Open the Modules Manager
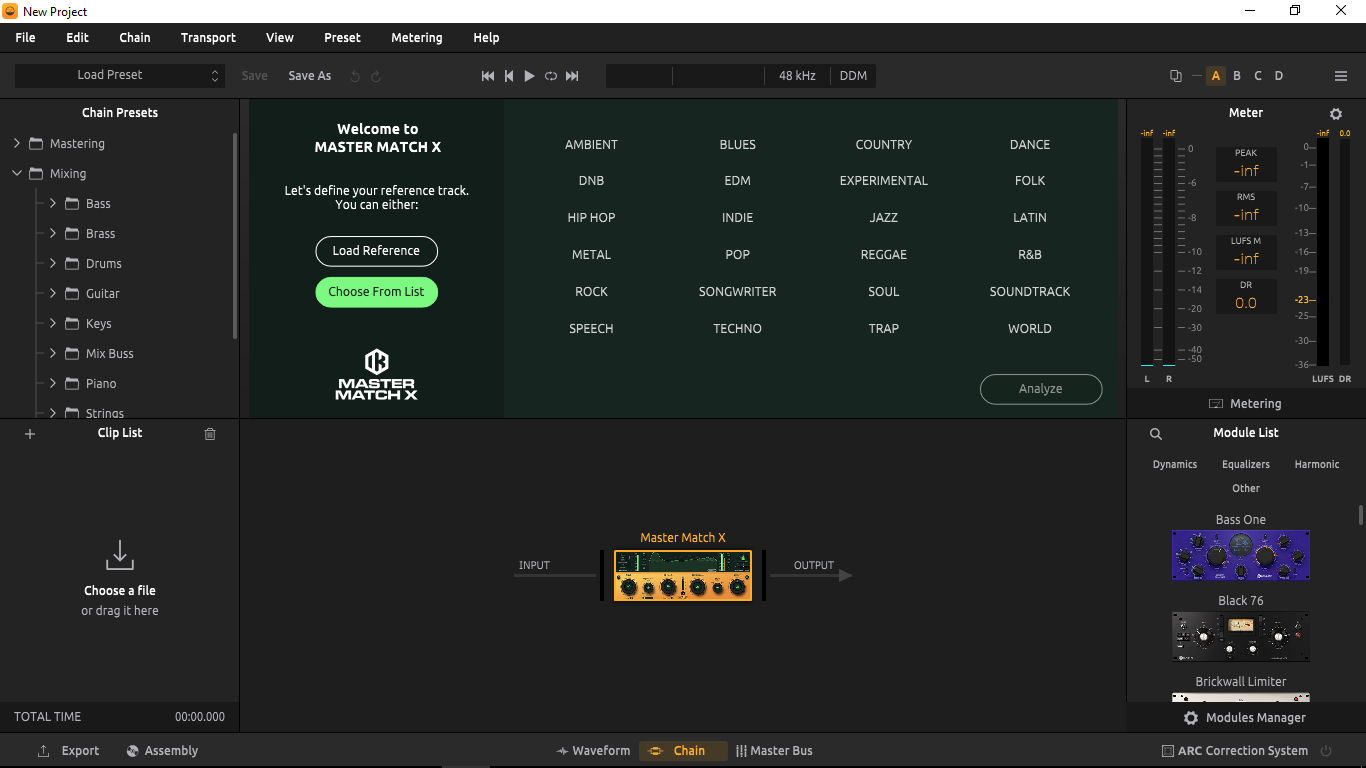Image resolution: width=1366 pixels, height=768 pixels. (1245, 718)
